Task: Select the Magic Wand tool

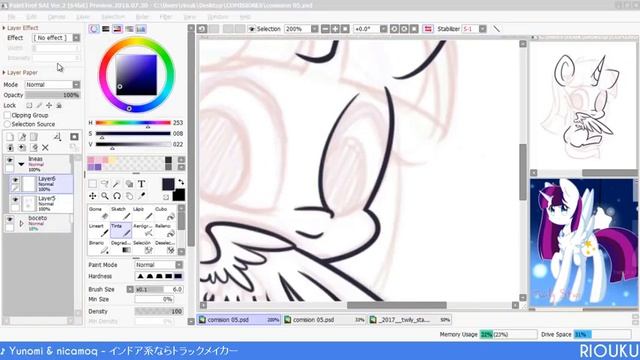Action: click(117, 184)
